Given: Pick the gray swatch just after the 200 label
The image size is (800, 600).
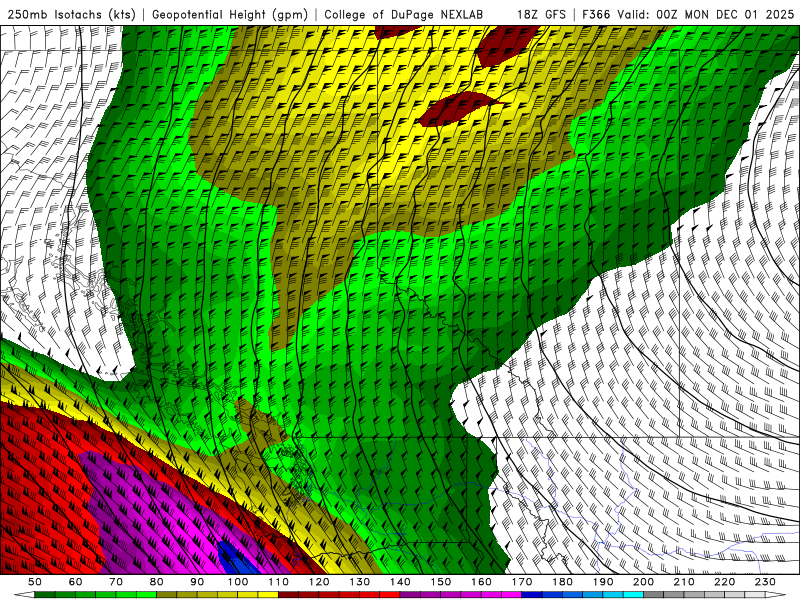Looking at the screenshot, I should (653, 595).
